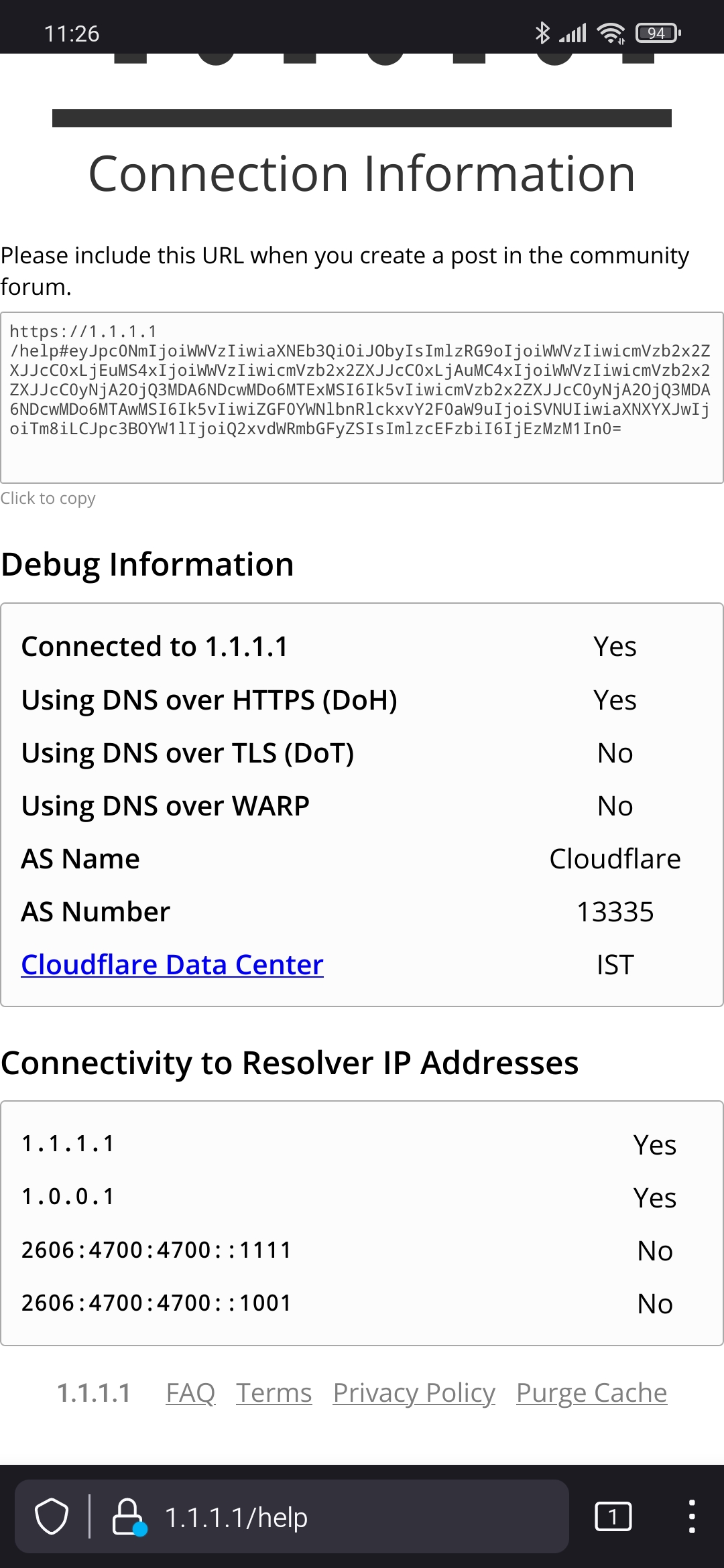This screenshot has width=724, height=1568.
Task: Click the debug URL text box to copy
Action: click(362, 397)
